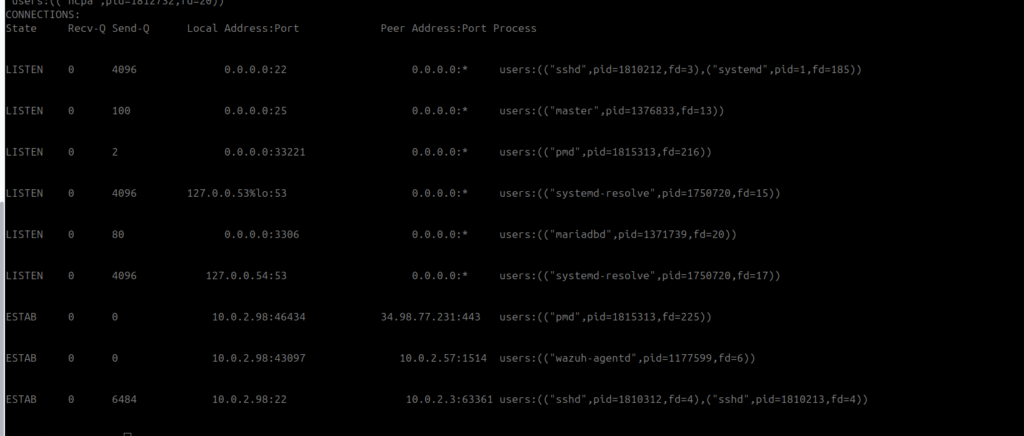Click the Recv-Q column header
Screen dimensions: 1024x436
(86, 28)
